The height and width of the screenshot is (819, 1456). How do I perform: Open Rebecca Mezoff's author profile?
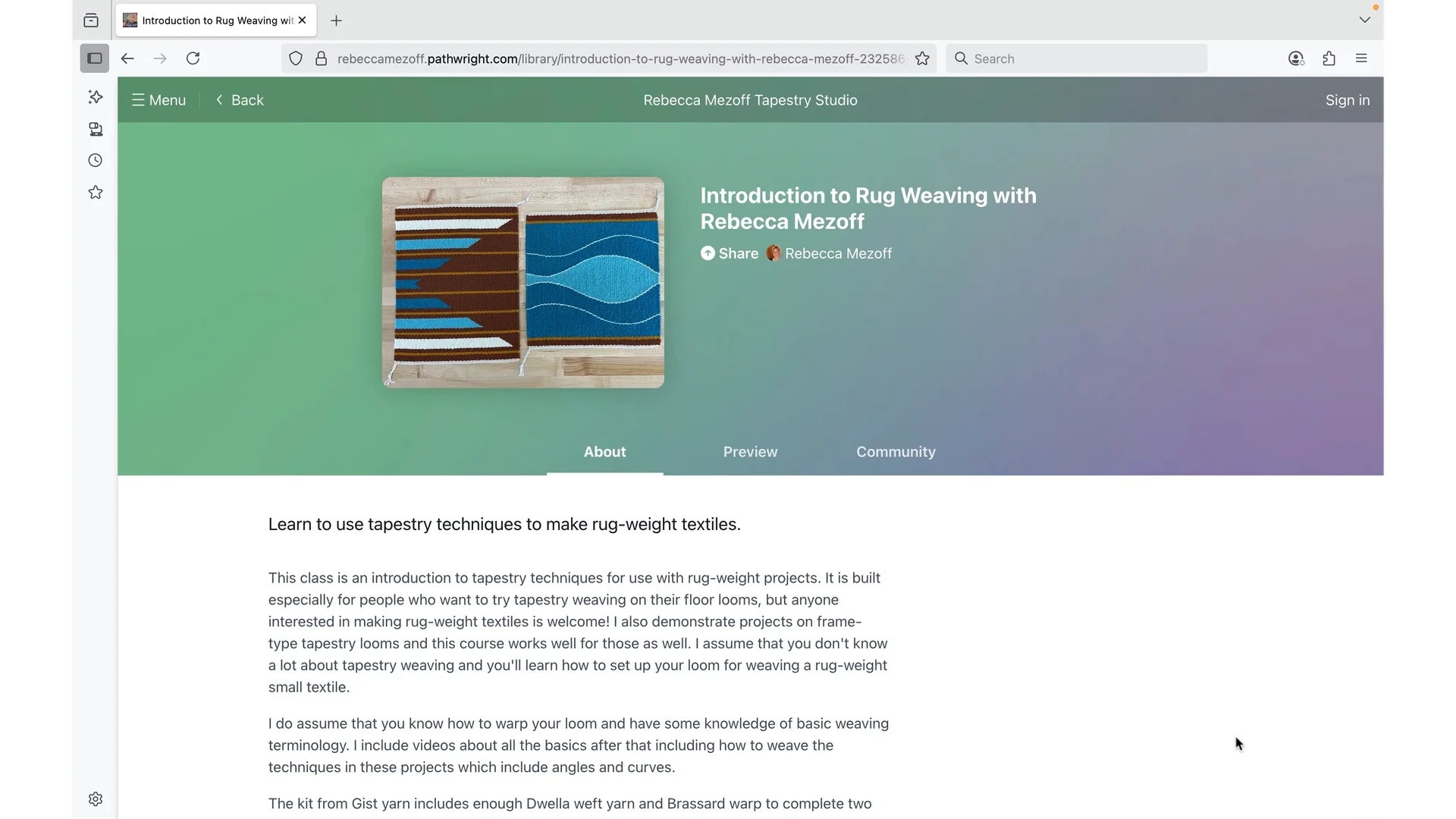pos(830,253)
